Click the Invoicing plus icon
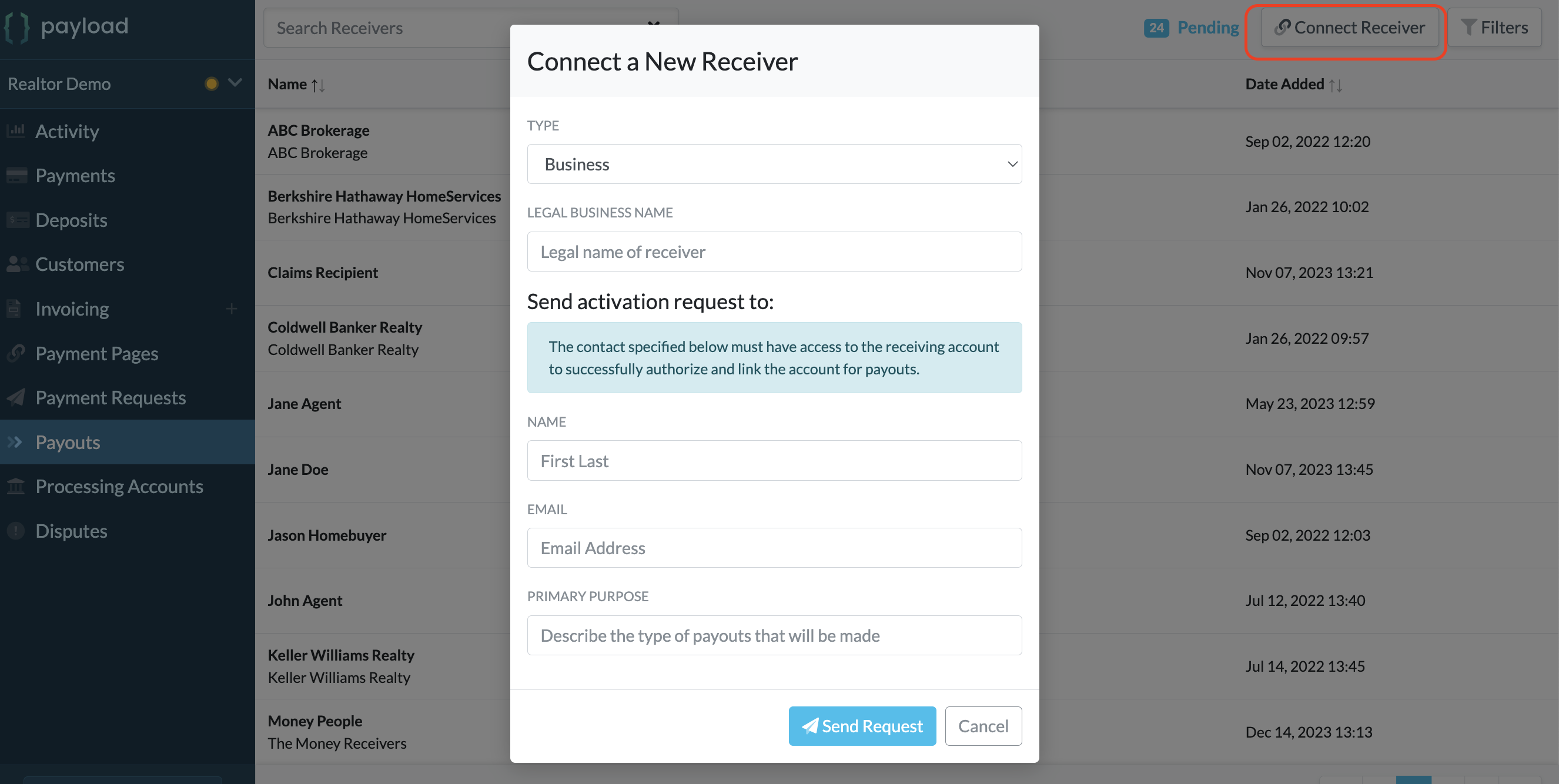Screen dimensions: 1559x784 coord(231,309)
